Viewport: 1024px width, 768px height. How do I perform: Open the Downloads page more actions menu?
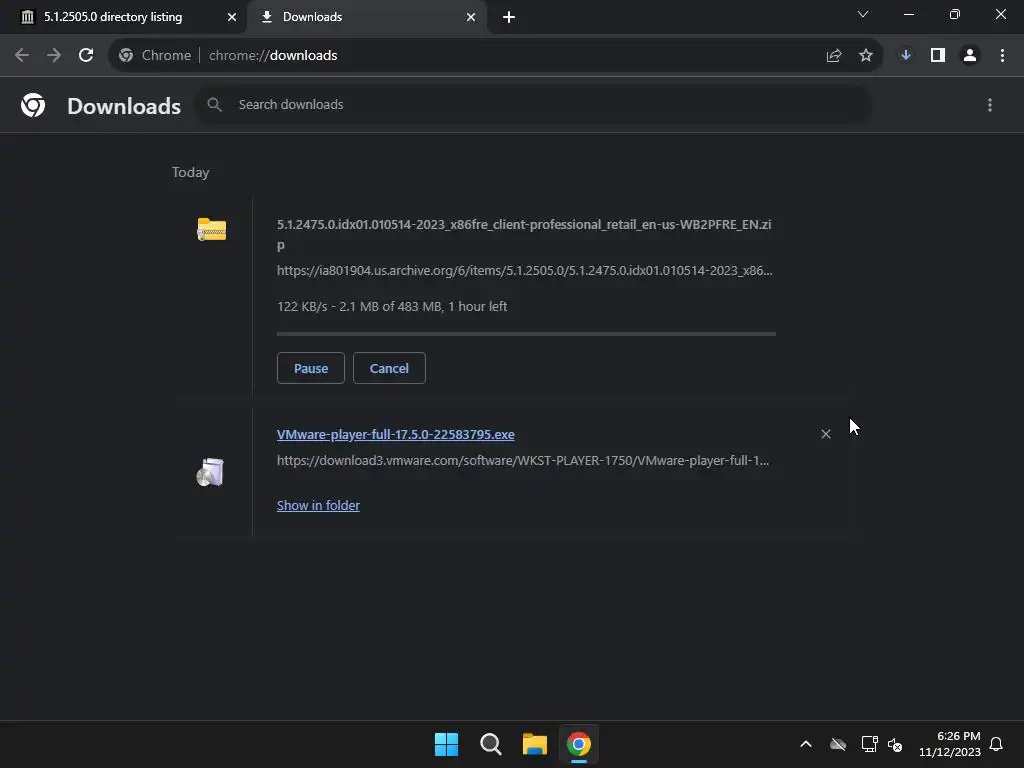point(990,105)
